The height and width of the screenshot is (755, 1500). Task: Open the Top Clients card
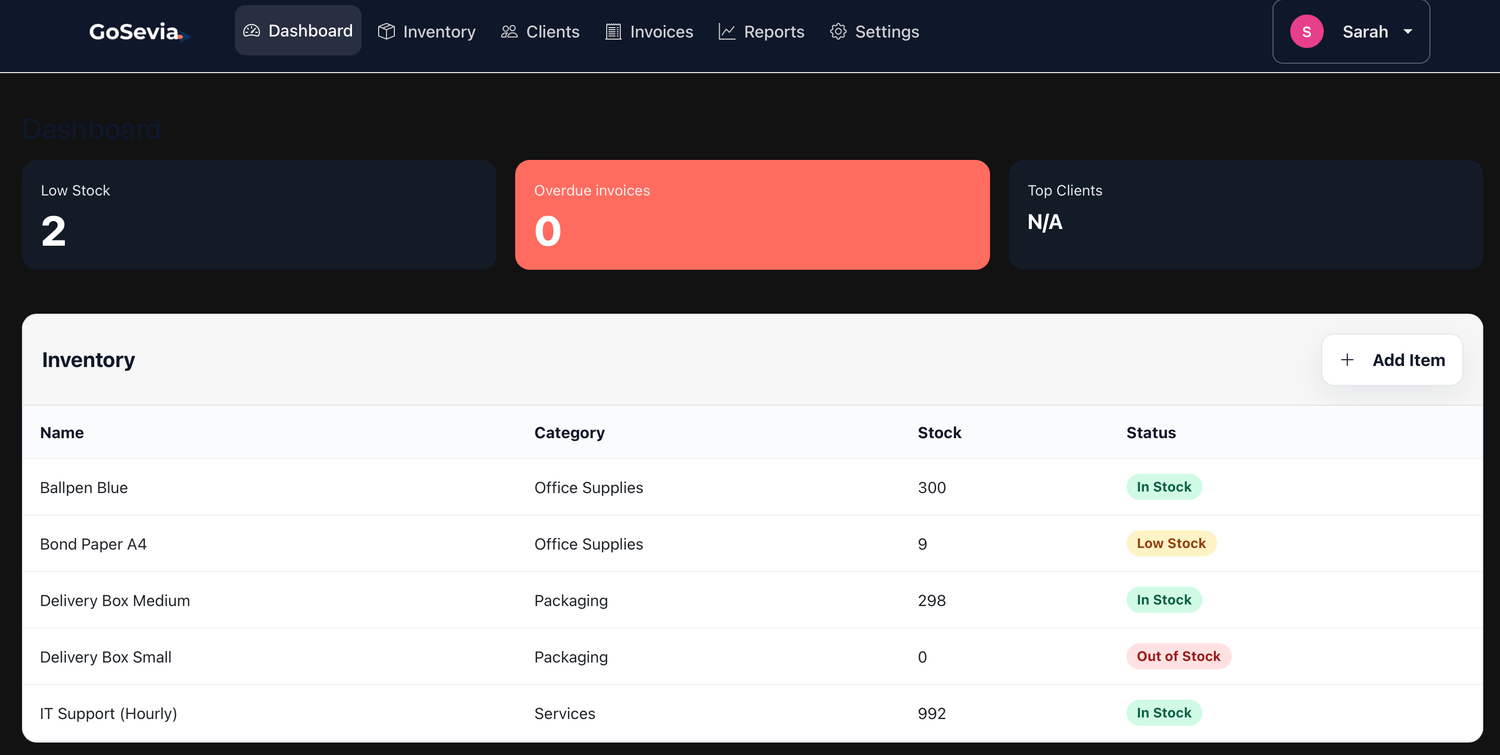[1245, 215]
